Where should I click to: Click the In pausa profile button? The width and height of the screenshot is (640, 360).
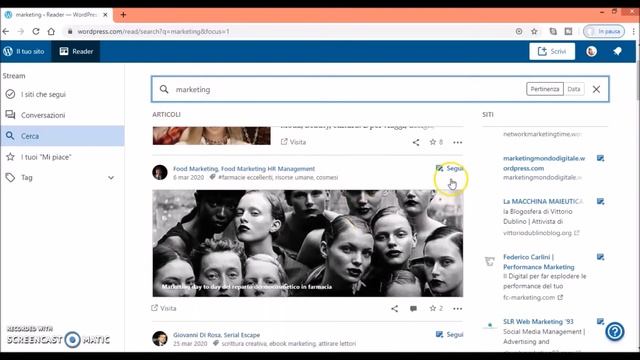point(604,31)
